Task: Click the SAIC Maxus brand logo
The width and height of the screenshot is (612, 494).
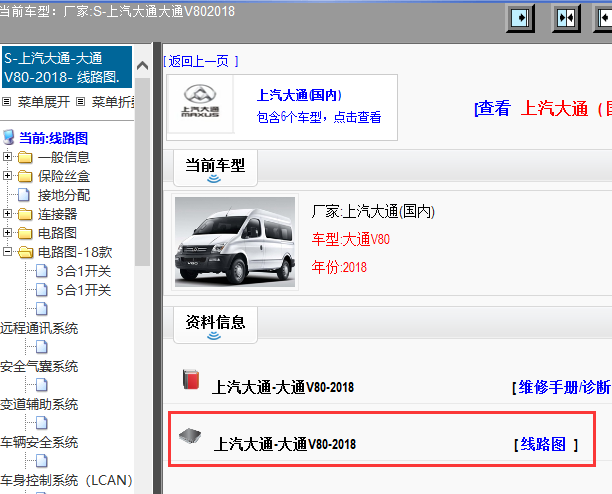Action: 200,101
